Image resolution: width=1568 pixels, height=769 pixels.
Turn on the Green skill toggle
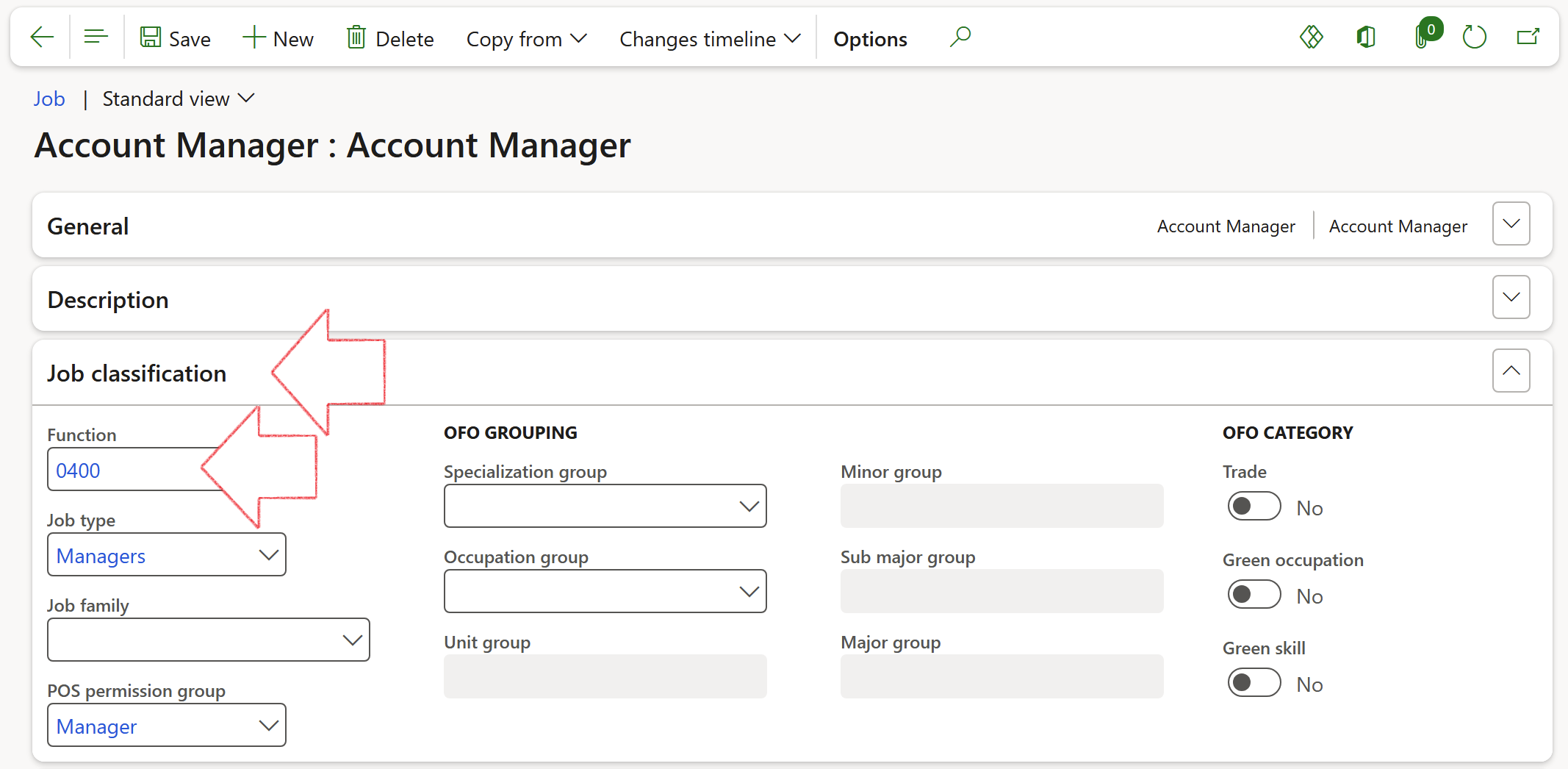pyautogui.click(x=1254, y=684)
